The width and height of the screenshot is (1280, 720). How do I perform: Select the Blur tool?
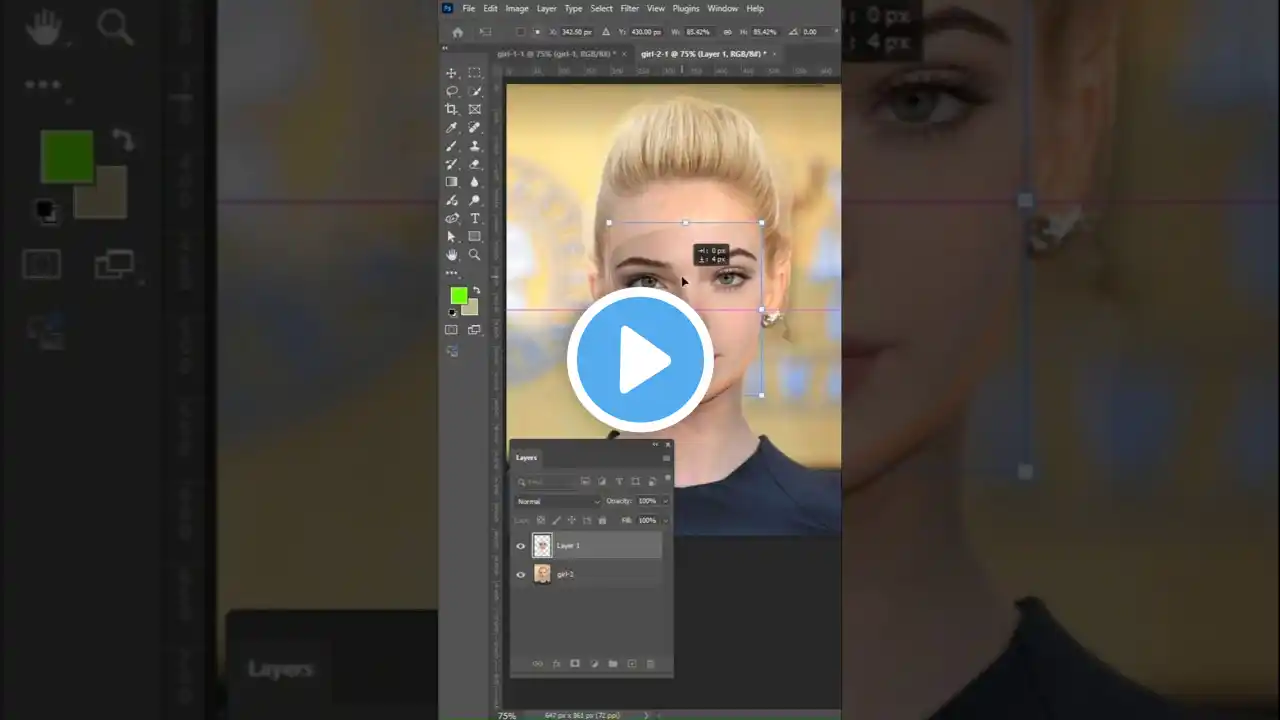pos(475,182)
